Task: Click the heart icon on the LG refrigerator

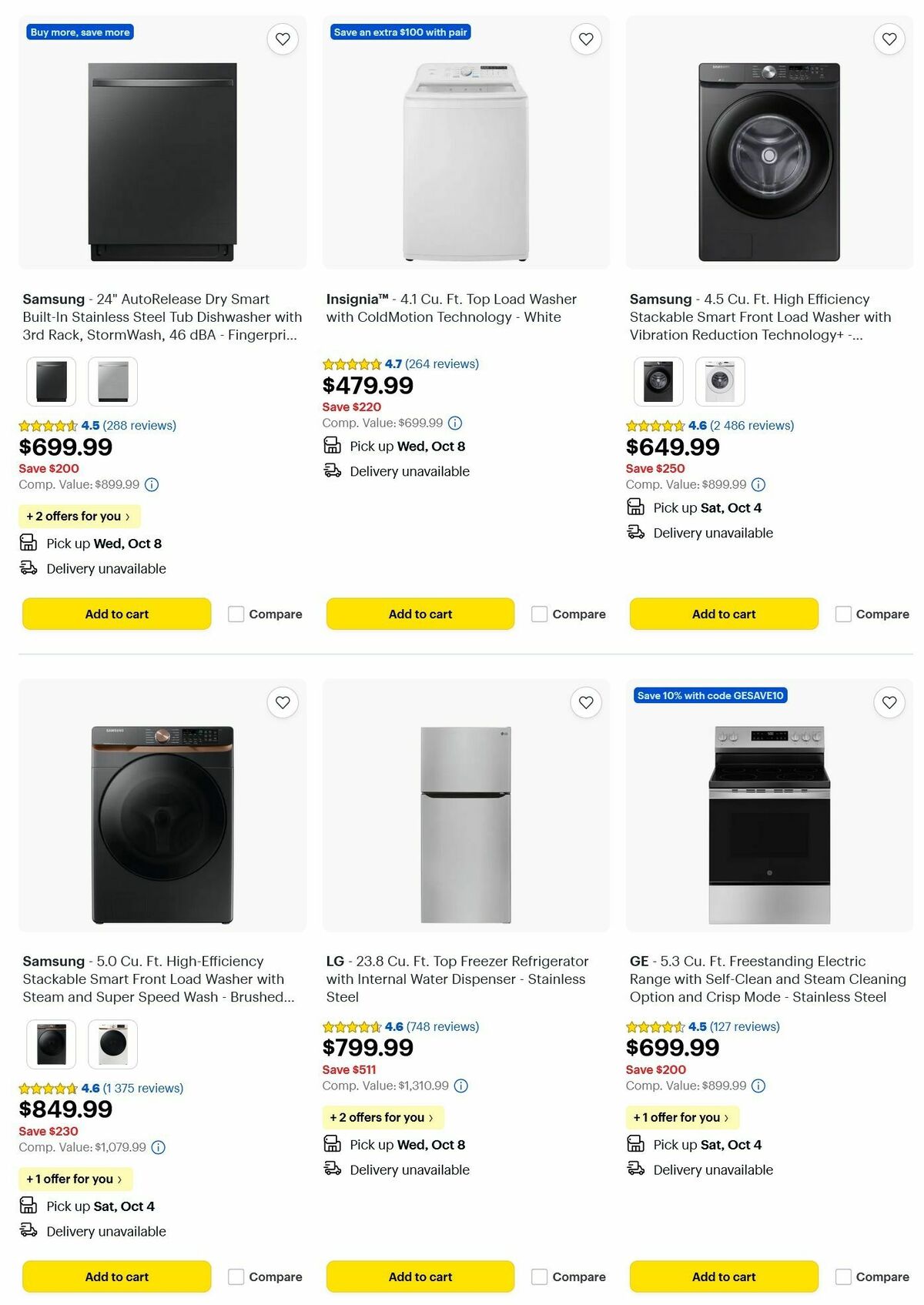Action: [585, 702]
